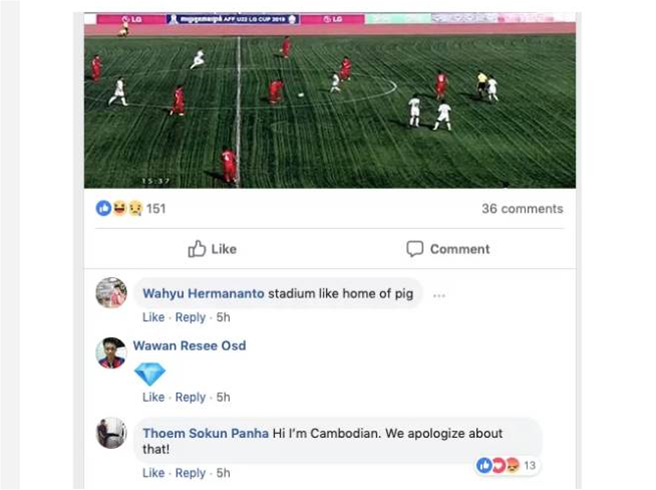656x490 pixels.
Task: Click the Comment speech bubble button
Action: (448, 249)
